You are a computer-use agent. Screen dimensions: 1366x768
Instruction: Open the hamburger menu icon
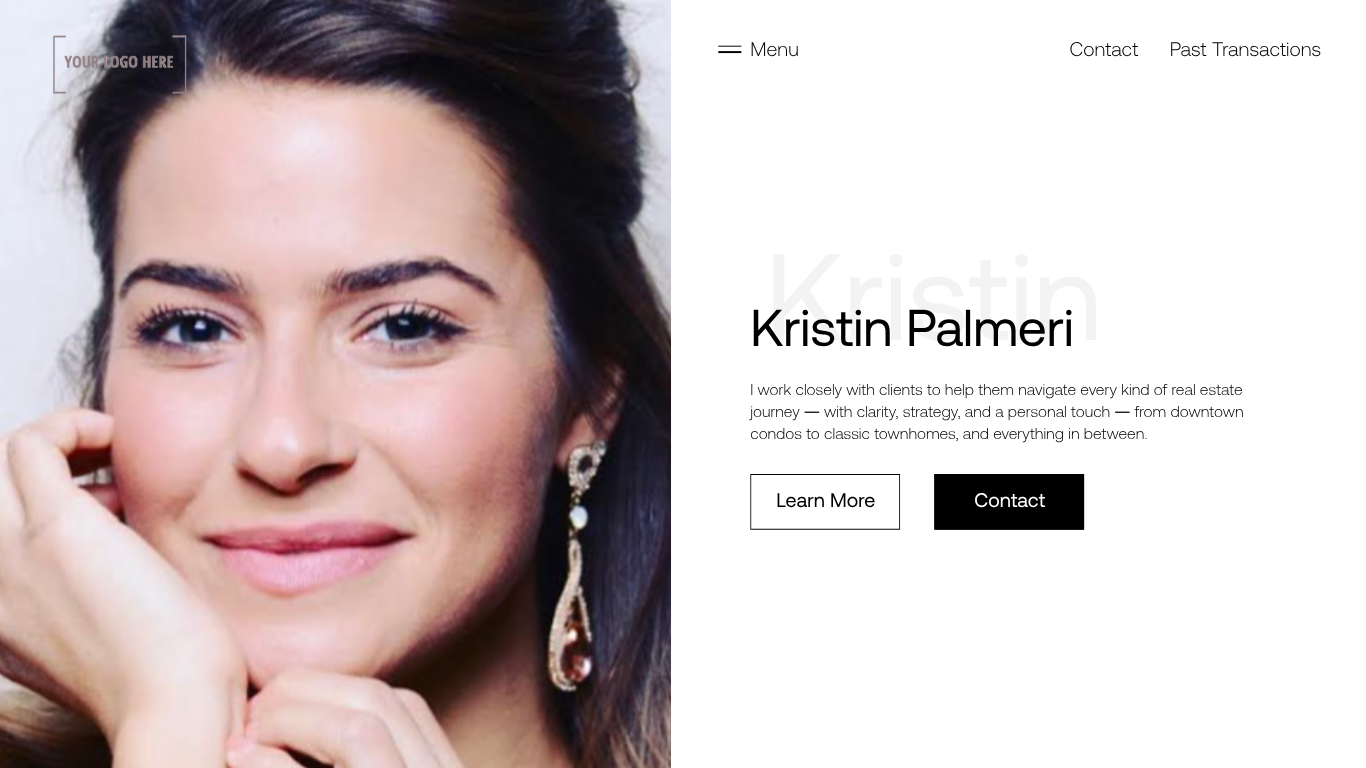729,49
